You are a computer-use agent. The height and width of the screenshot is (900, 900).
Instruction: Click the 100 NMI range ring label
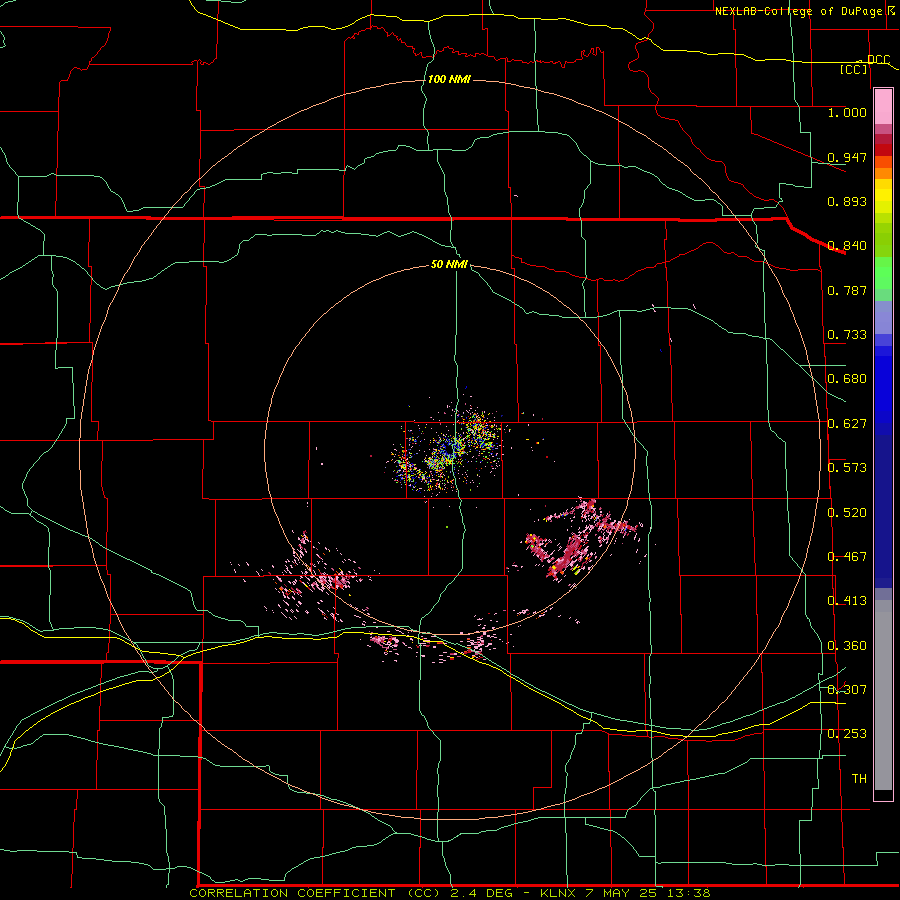click(x=449, y=79)
